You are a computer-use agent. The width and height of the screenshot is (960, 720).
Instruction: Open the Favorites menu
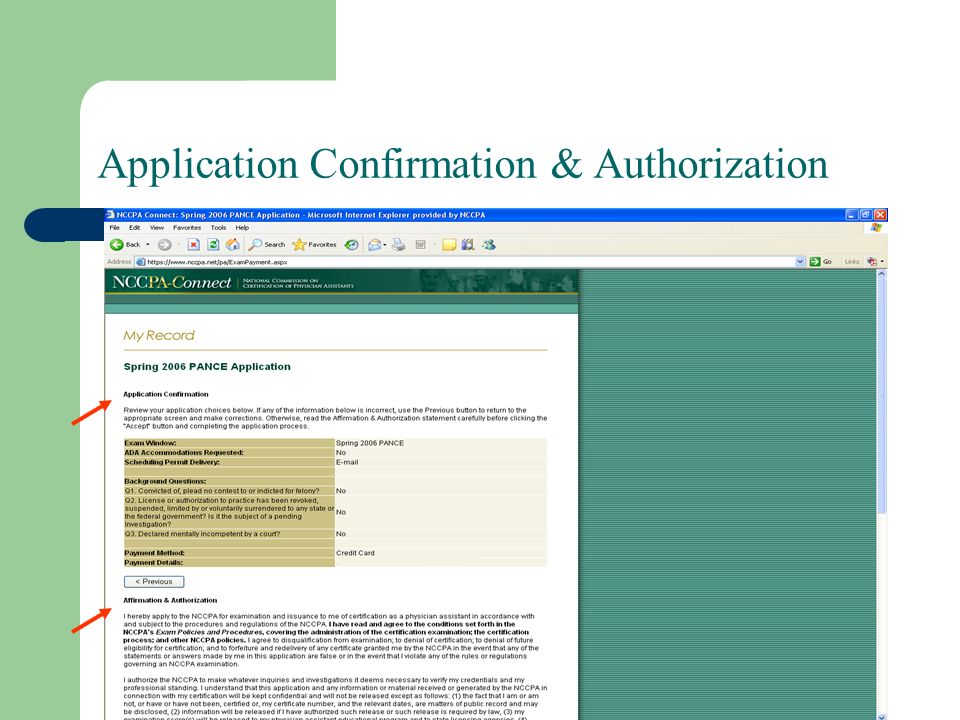187,228
